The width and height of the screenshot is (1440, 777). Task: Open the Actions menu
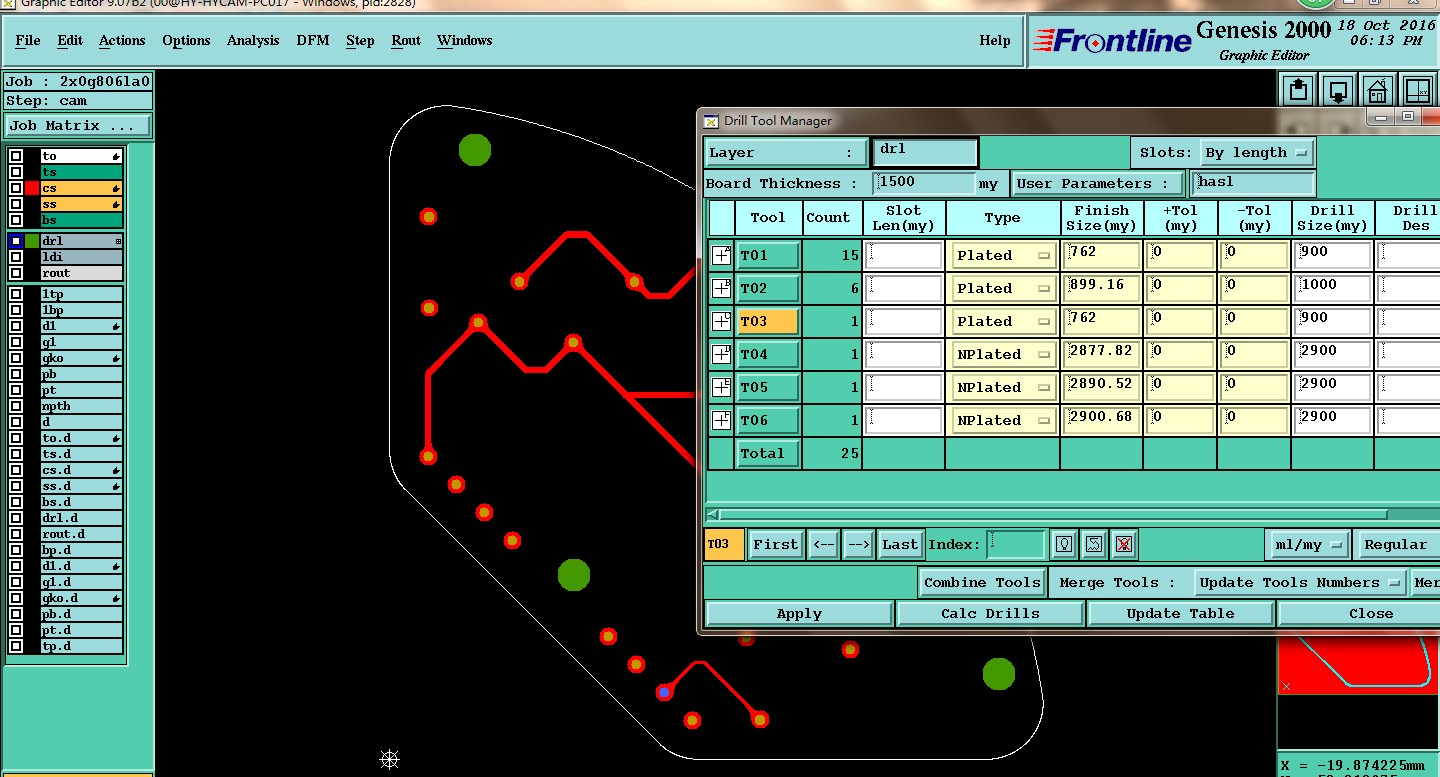point(122,40)
